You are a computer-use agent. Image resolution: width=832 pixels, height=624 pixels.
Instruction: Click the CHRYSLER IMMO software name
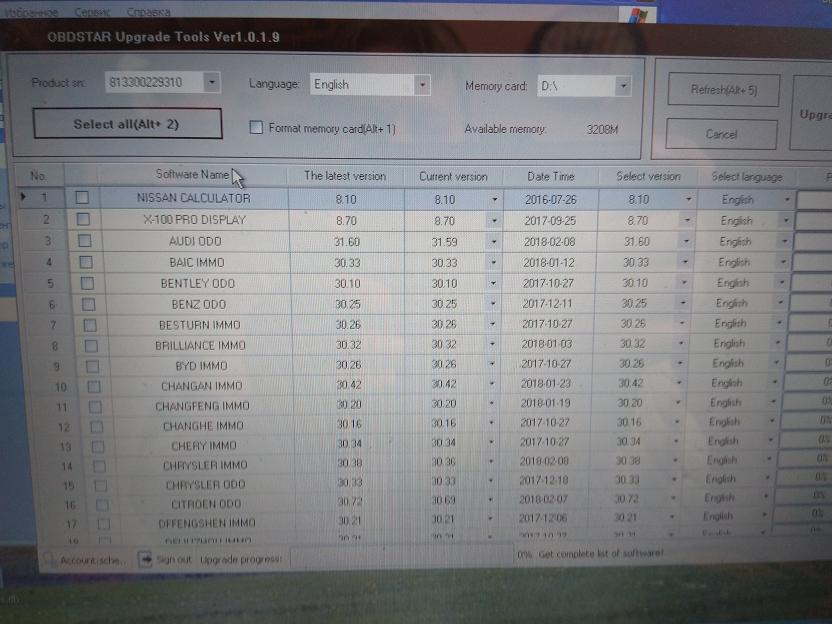(x=205, y=465)
